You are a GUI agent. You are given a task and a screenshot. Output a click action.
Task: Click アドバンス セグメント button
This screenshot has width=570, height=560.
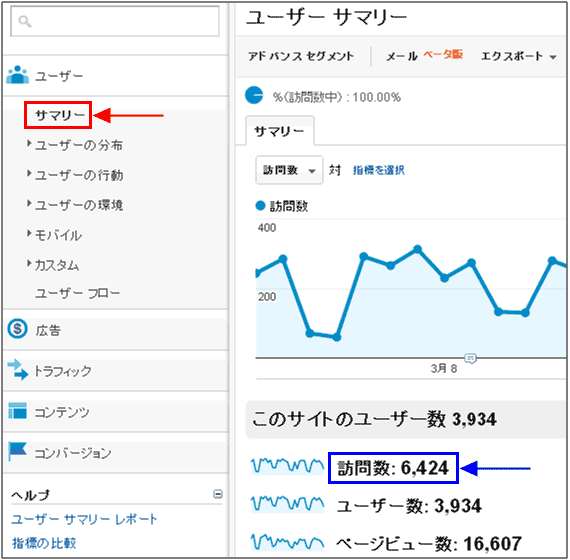pos(301,56)
